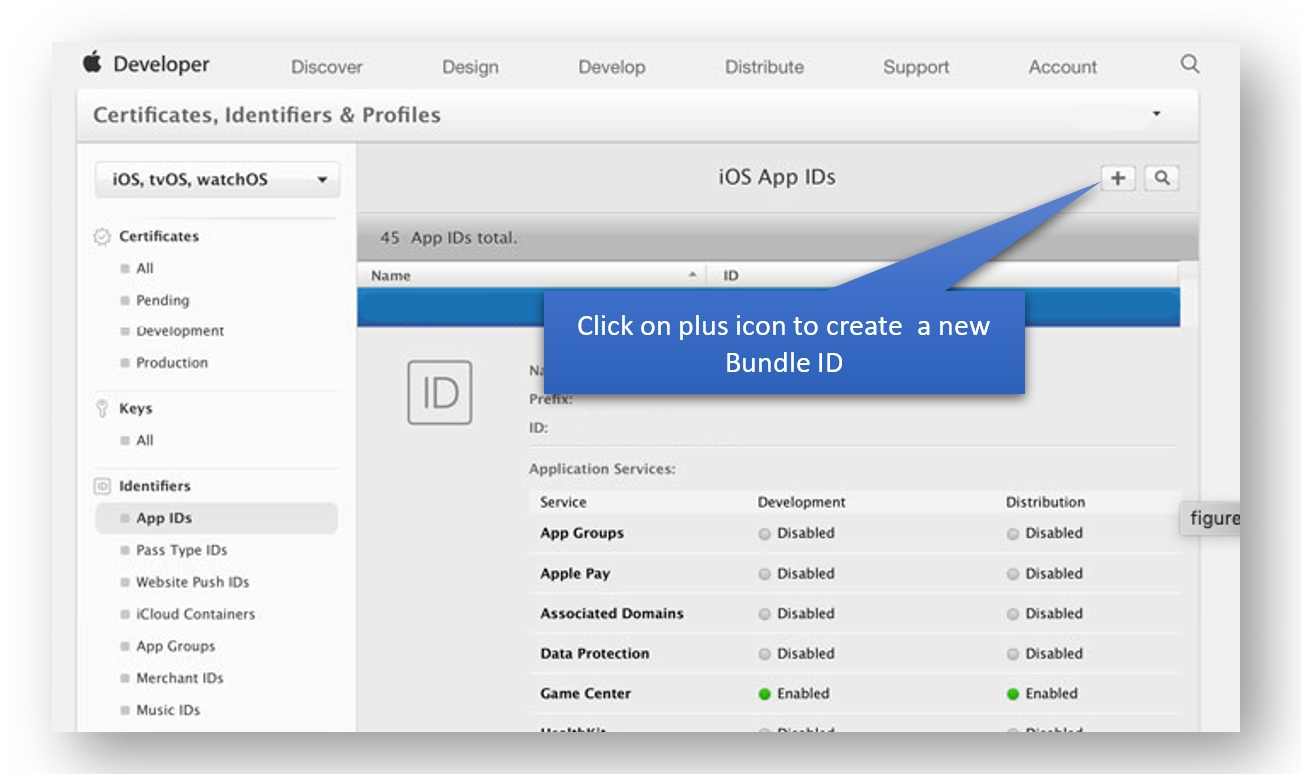Click Associated Domains Development Disabled status
The image size is (1301, 774).
796,613
